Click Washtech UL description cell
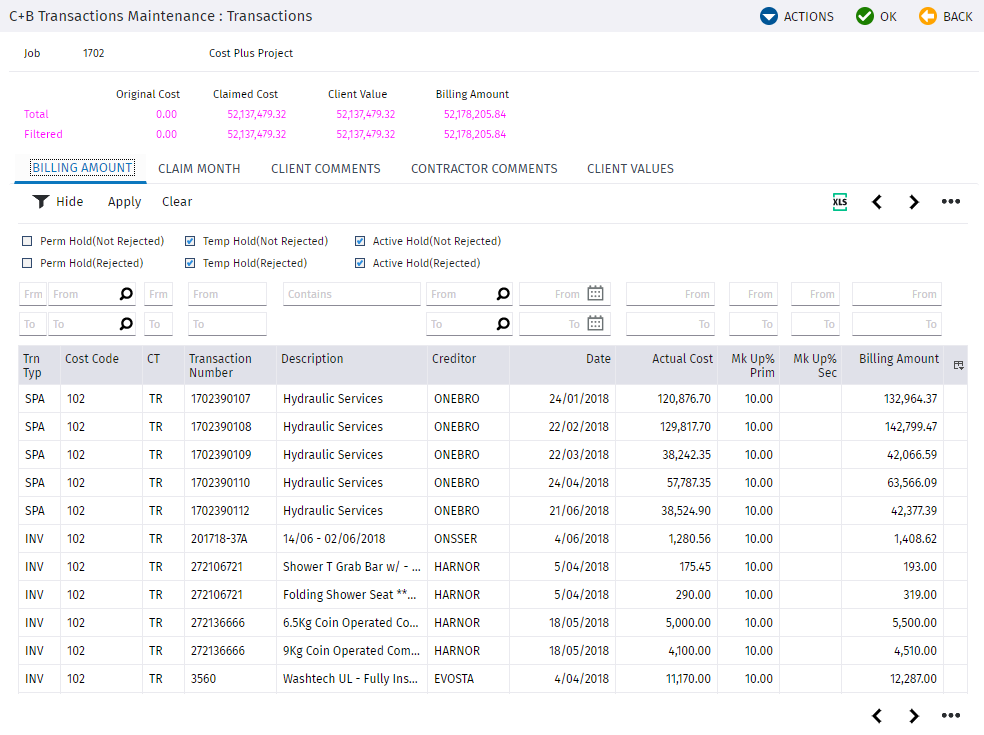The height and width of the screenshot is (735, 984). click(350, 679)
